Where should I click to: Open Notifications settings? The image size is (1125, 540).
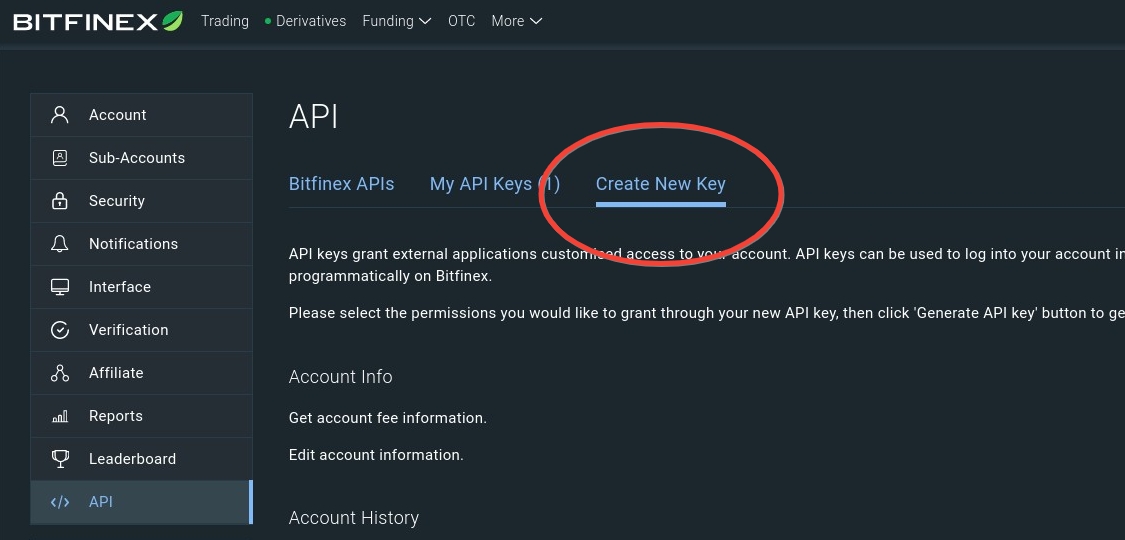141,244
